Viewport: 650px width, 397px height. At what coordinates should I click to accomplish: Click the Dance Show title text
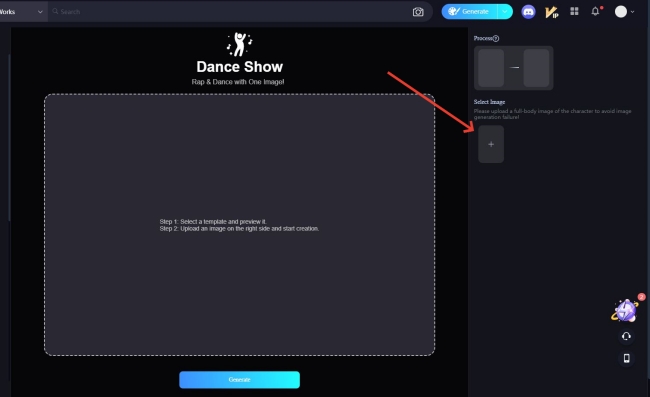(x=240, y=67)
